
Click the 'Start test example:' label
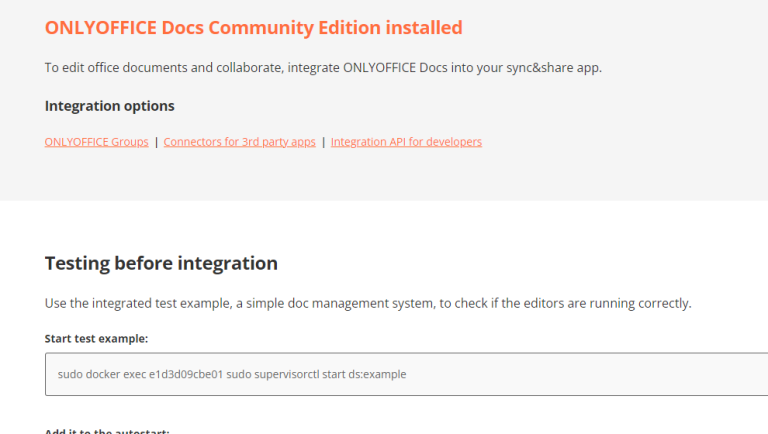coord(96,338)
